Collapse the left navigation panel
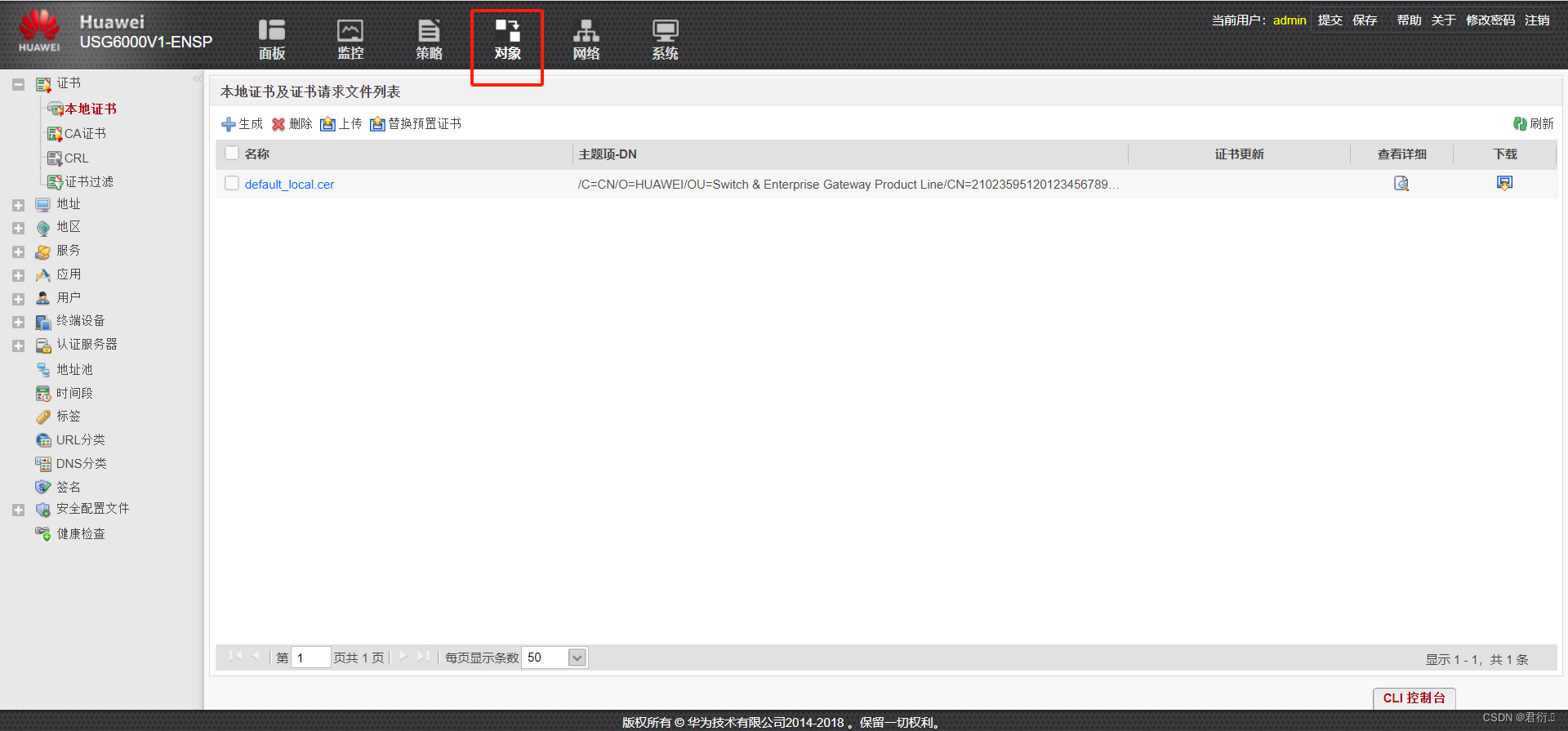The image size is (1568, 731). pos(198,79)
